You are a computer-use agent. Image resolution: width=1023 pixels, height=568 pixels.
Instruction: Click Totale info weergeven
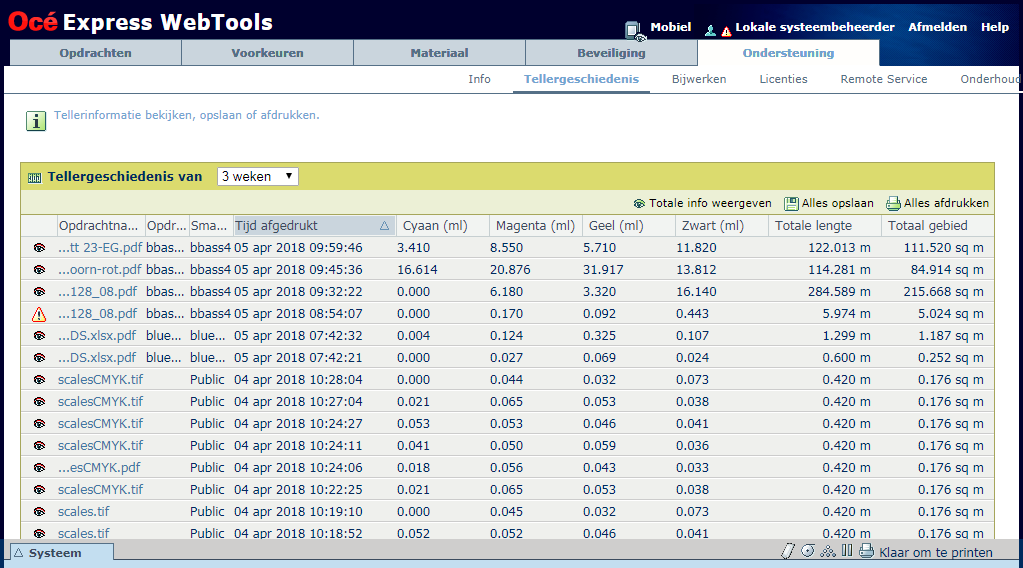pos(702,203)
